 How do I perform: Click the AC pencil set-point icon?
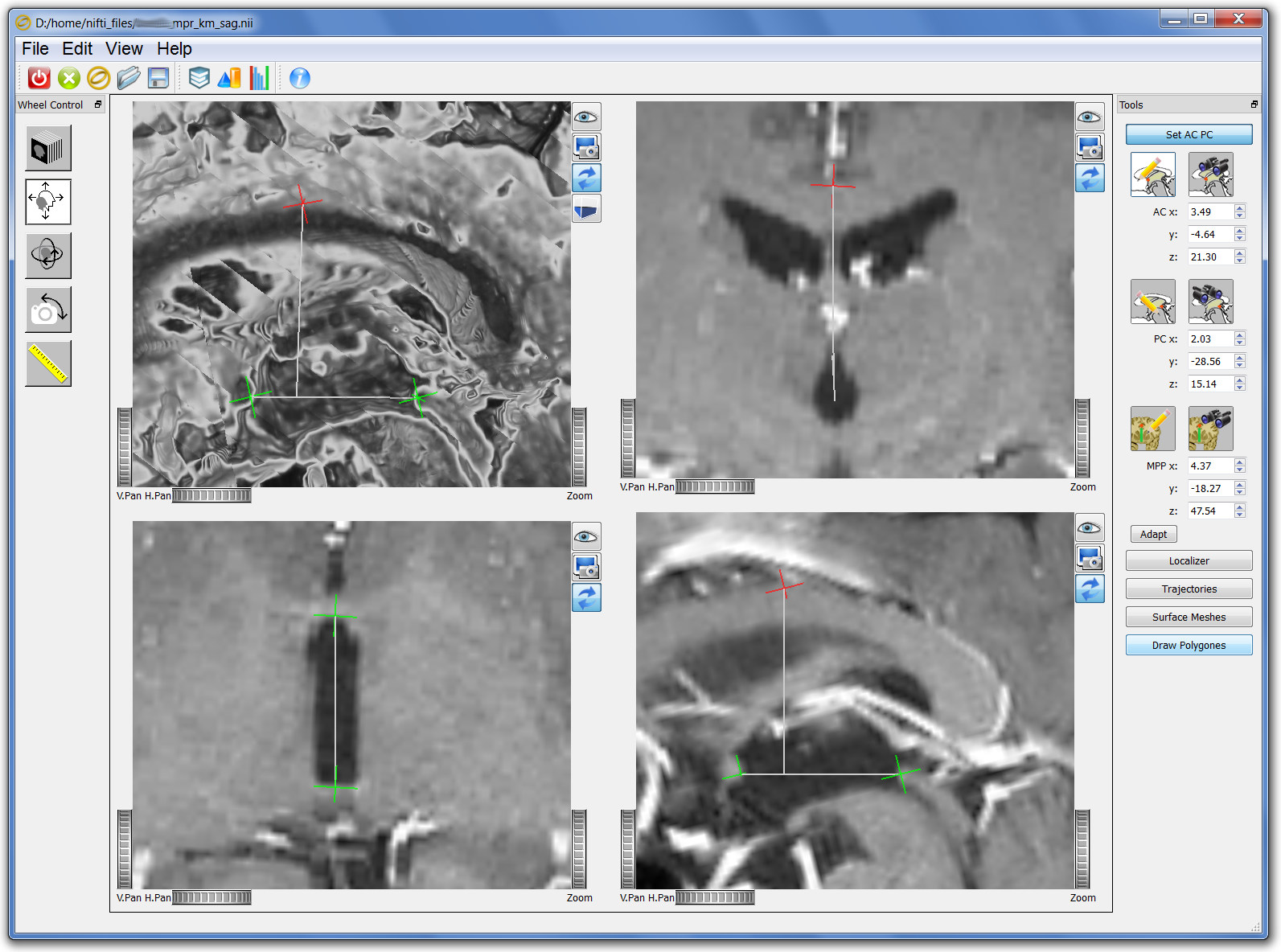tap(1152, 174)
